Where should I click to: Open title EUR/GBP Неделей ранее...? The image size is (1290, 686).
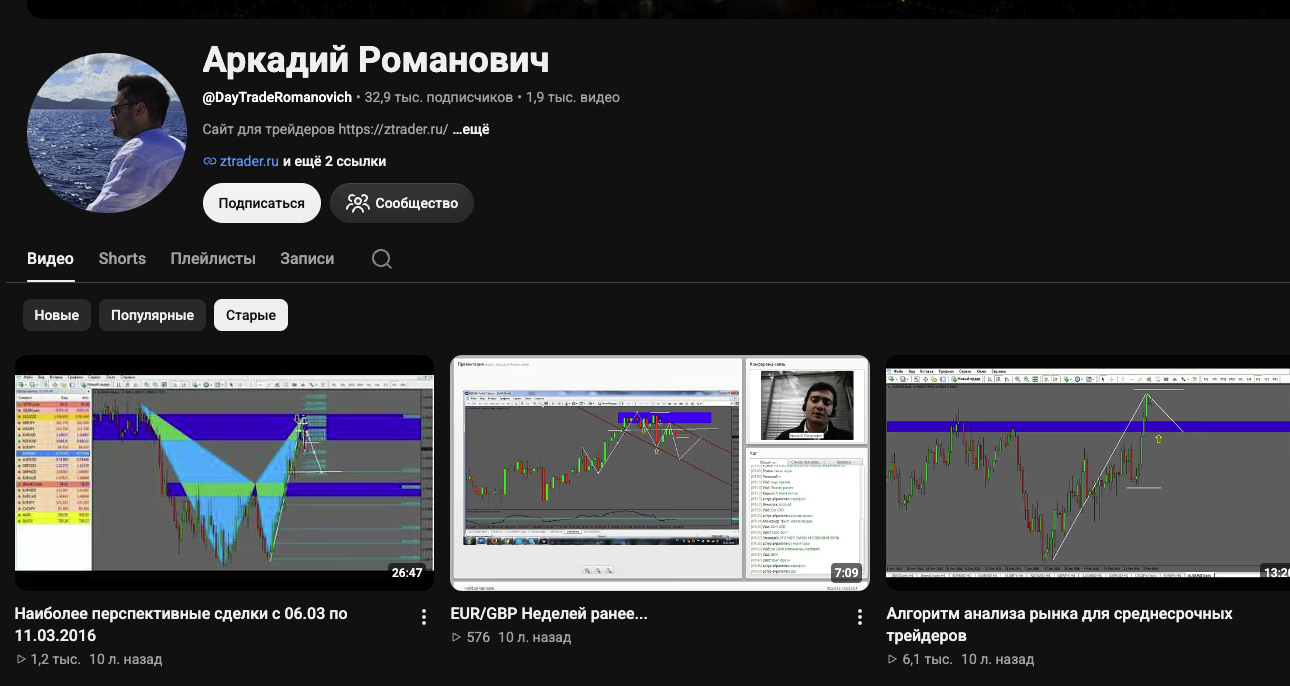(549, 614)
